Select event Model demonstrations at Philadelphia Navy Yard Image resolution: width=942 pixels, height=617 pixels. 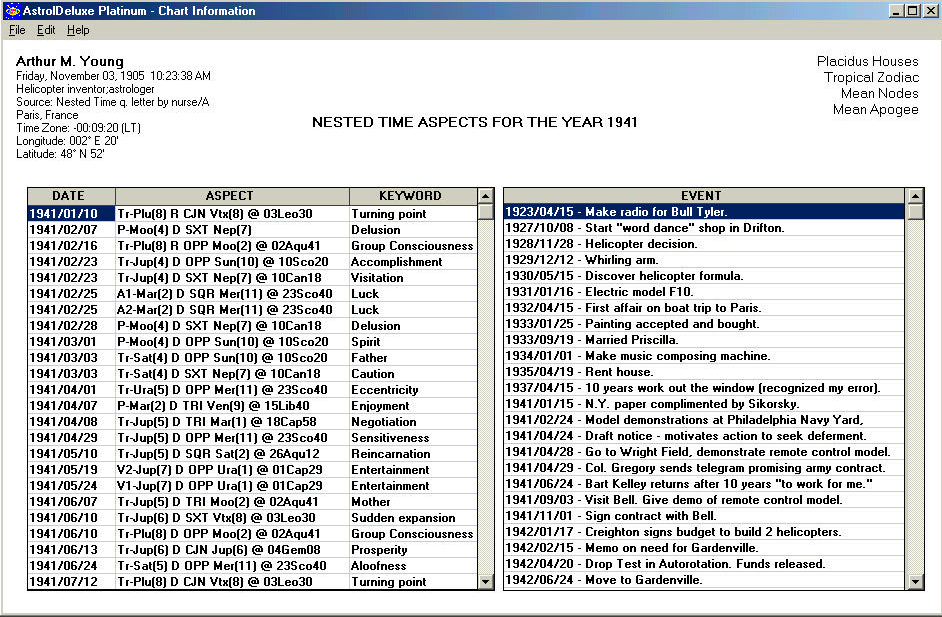[x=703, y=420]
